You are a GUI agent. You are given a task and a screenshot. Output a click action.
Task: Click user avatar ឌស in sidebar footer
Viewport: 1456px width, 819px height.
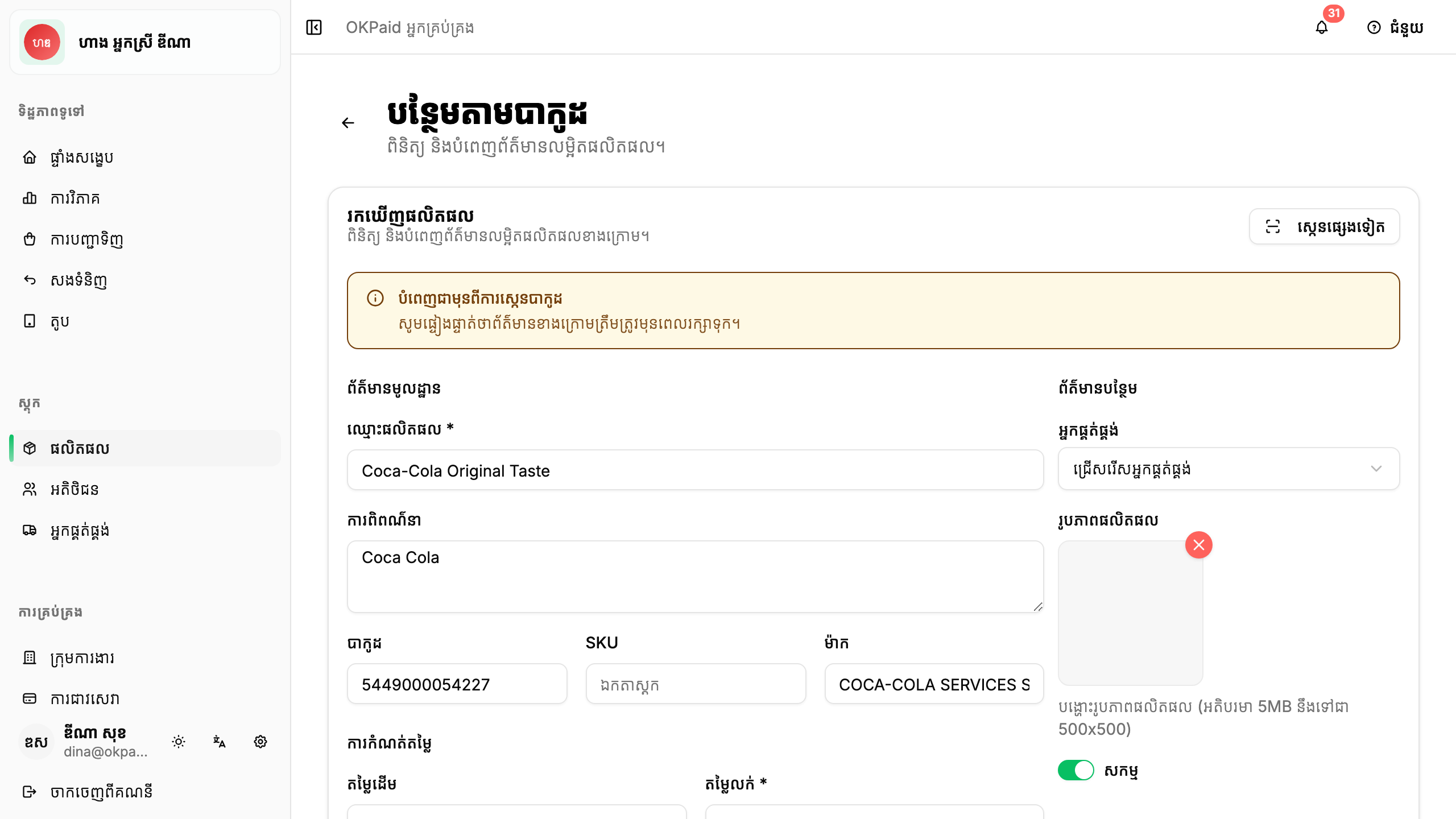point(36,742)
